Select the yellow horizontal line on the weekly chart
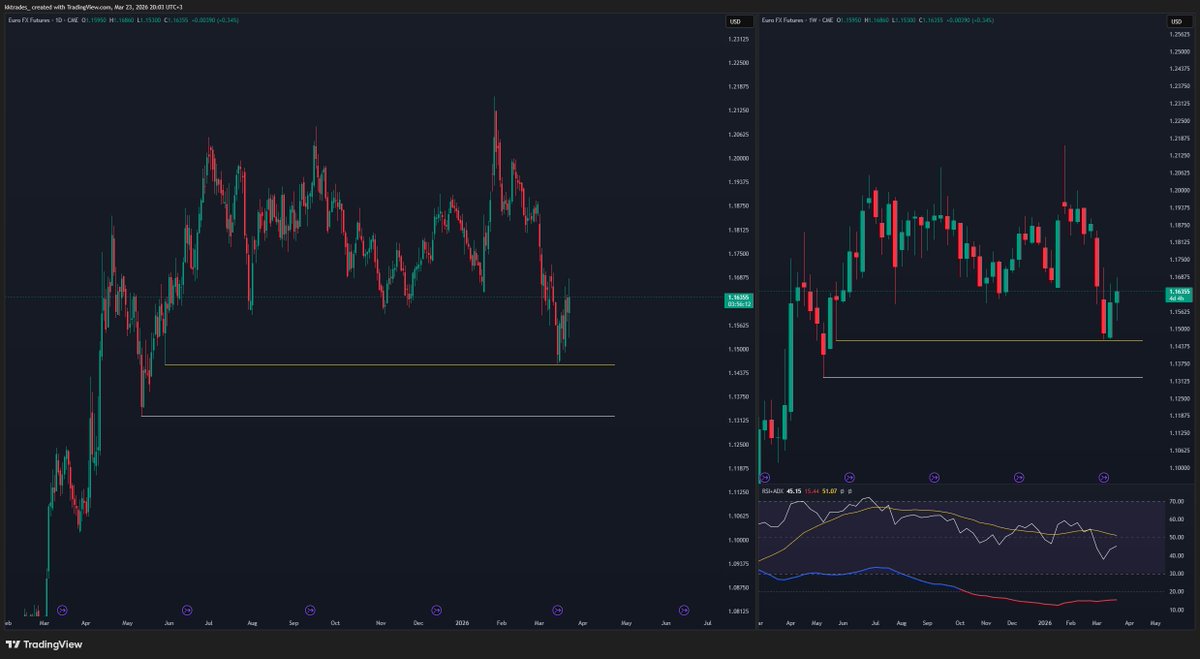Screen dimensions: 1200x659 click(988, 341)
